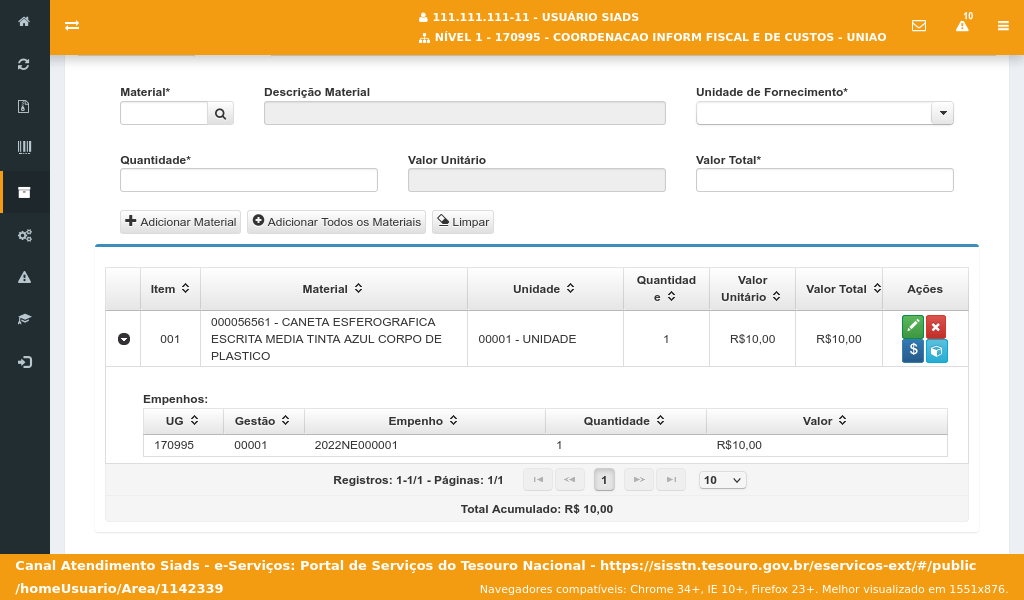Screen dimensions: 1024x600
Task: Open the rows-per-page dropdown showing 10
Action: [x=722, y=480]
